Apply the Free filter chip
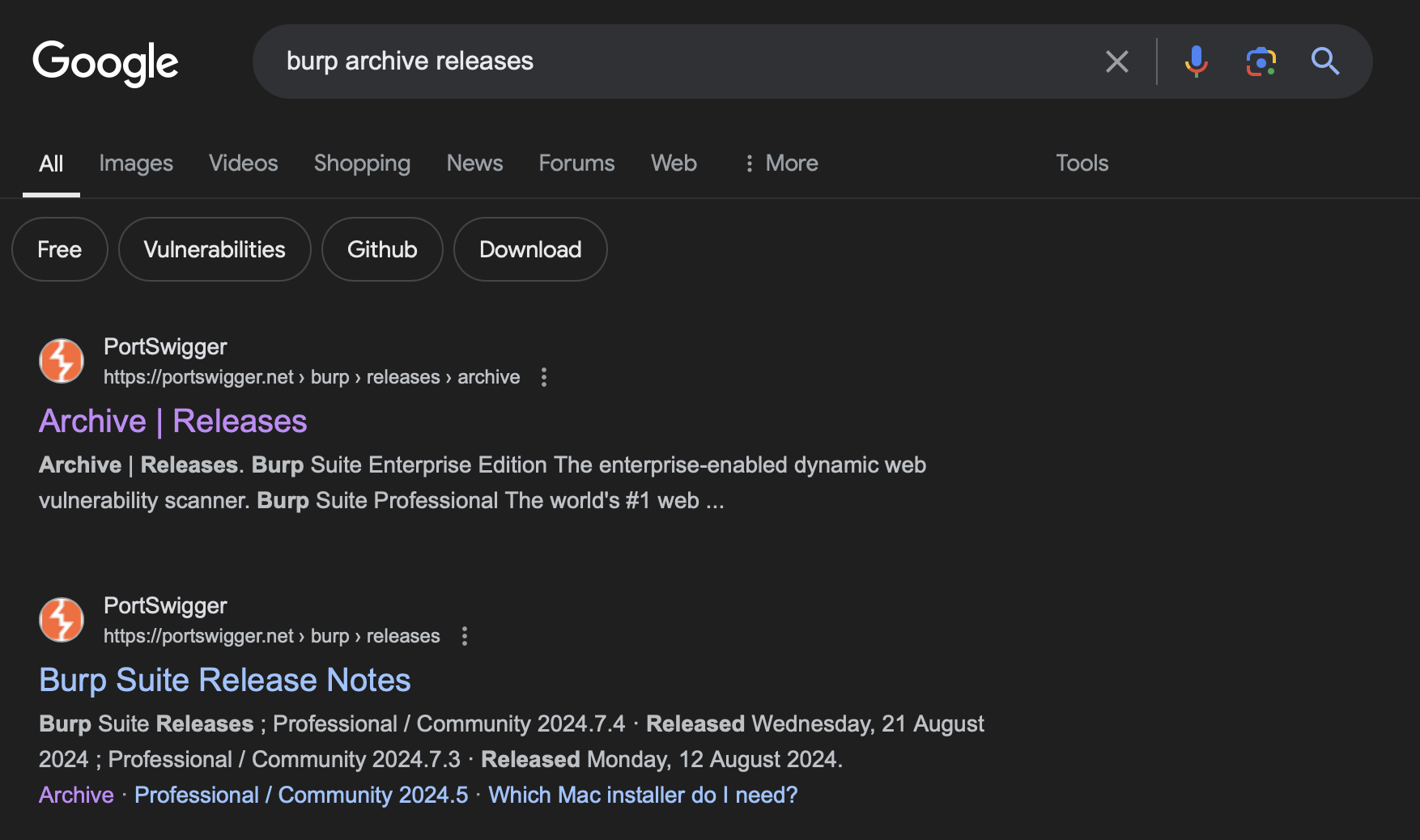 59,249
